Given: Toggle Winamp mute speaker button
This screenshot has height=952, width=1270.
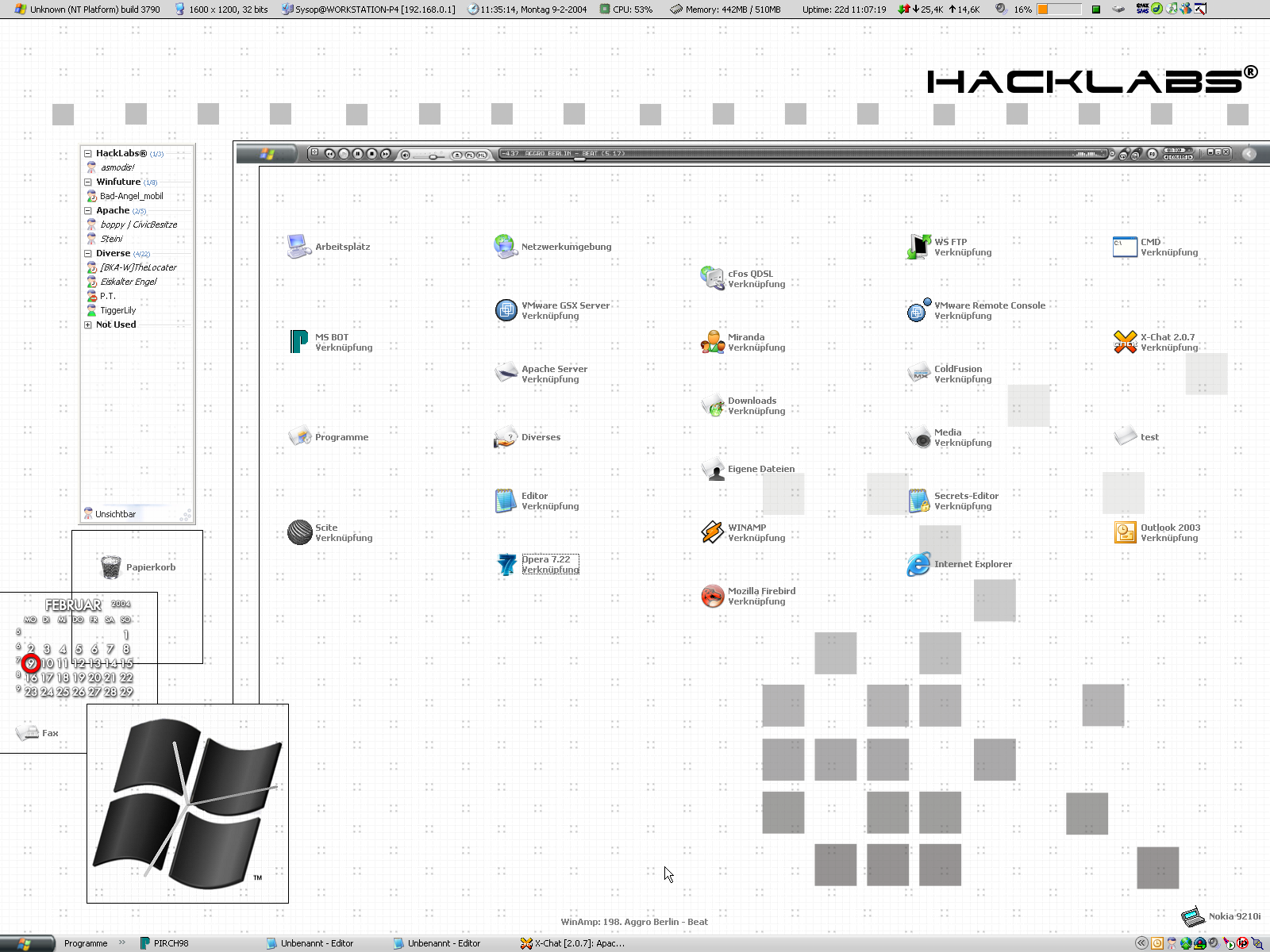Looking at the screenshot, I should pos(406,155).
